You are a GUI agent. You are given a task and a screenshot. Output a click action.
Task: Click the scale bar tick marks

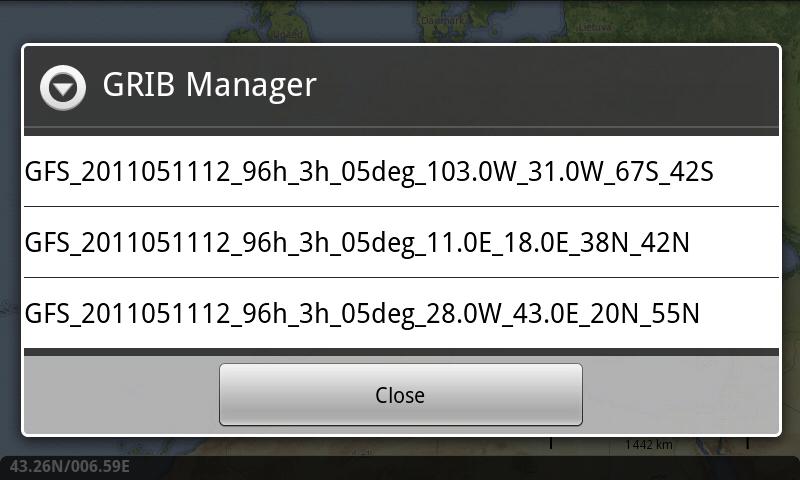pyautogui.click(x=649, y=444)
